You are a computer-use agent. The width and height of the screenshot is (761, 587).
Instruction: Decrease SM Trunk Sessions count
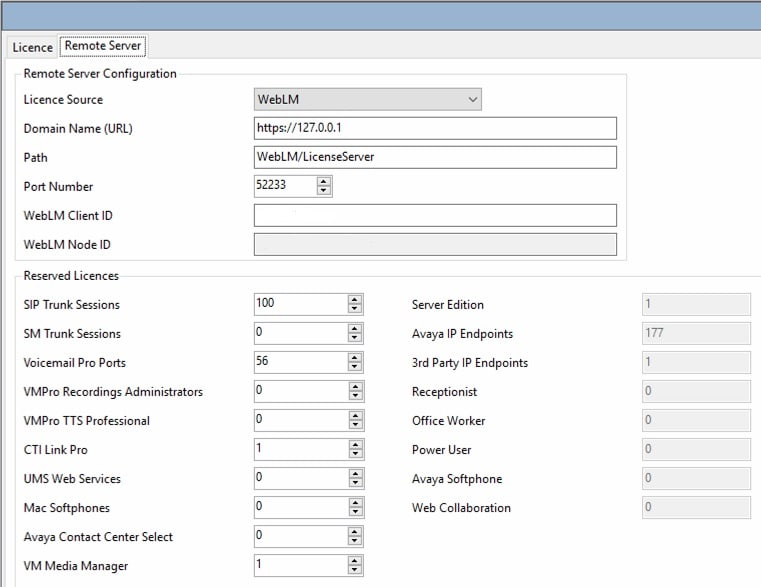(x=355, y=338)
